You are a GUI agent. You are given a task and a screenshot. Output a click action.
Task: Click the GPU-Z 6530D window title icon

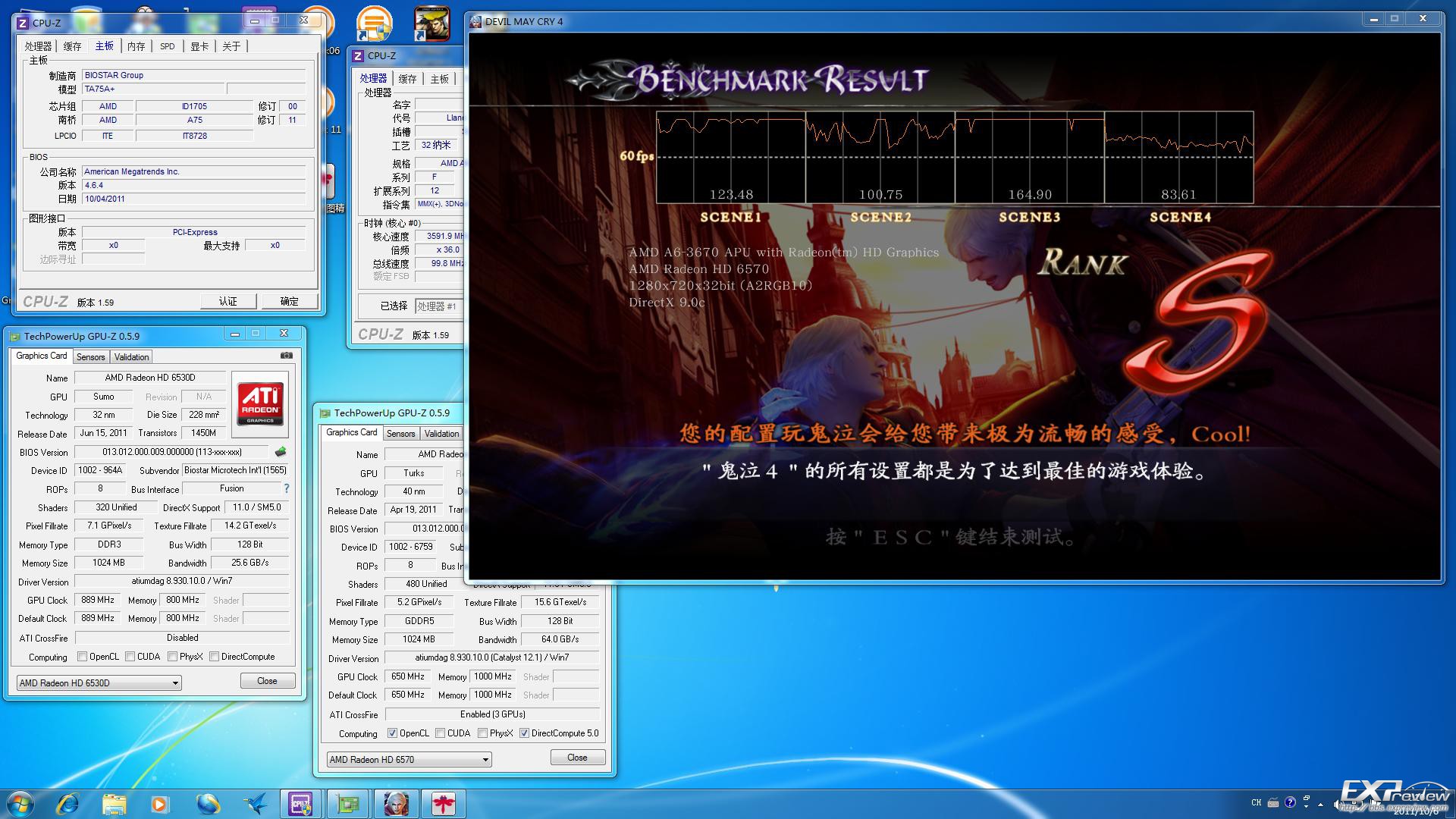14,336
